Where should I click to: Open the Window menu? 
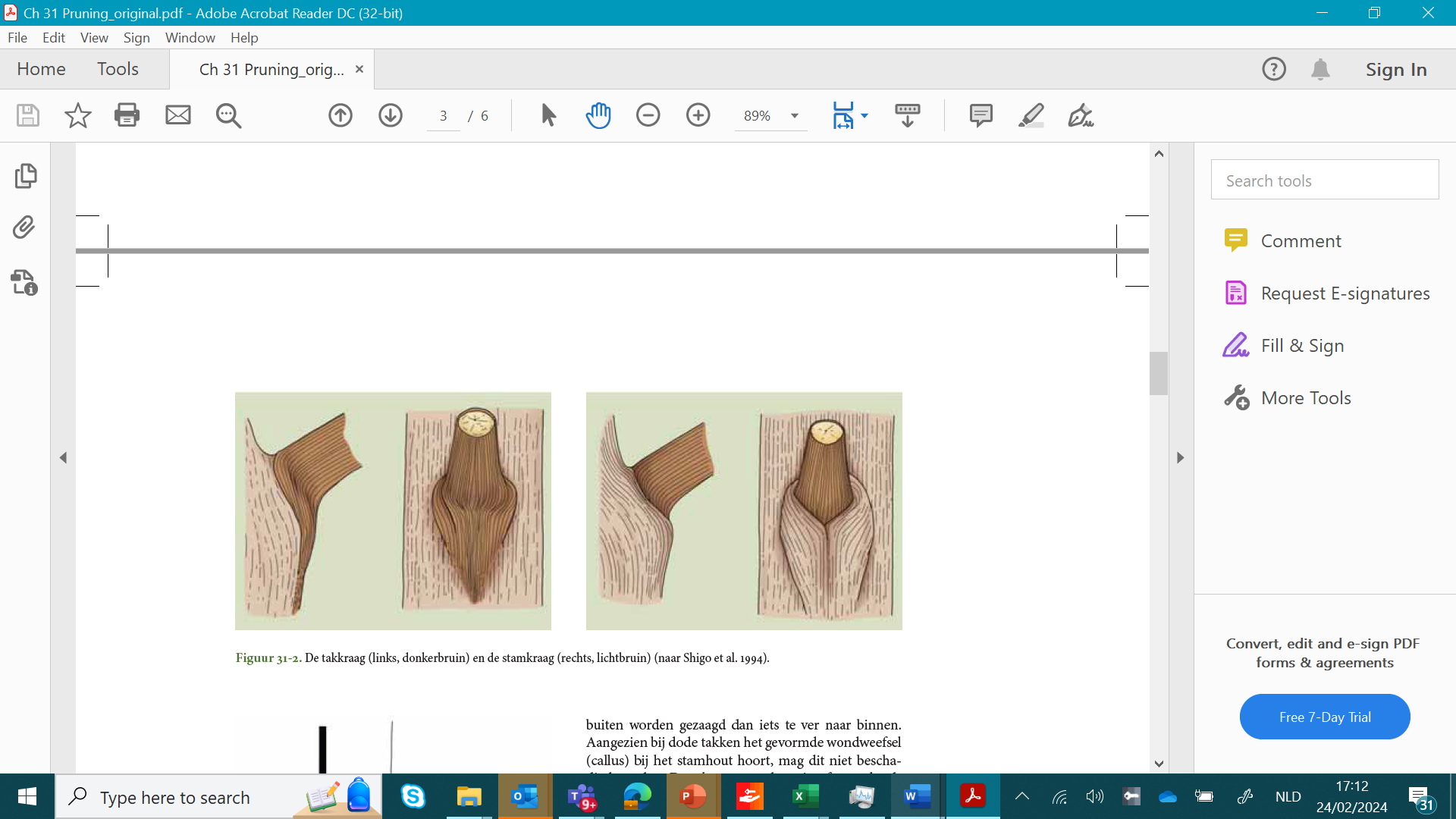point(190,38)
